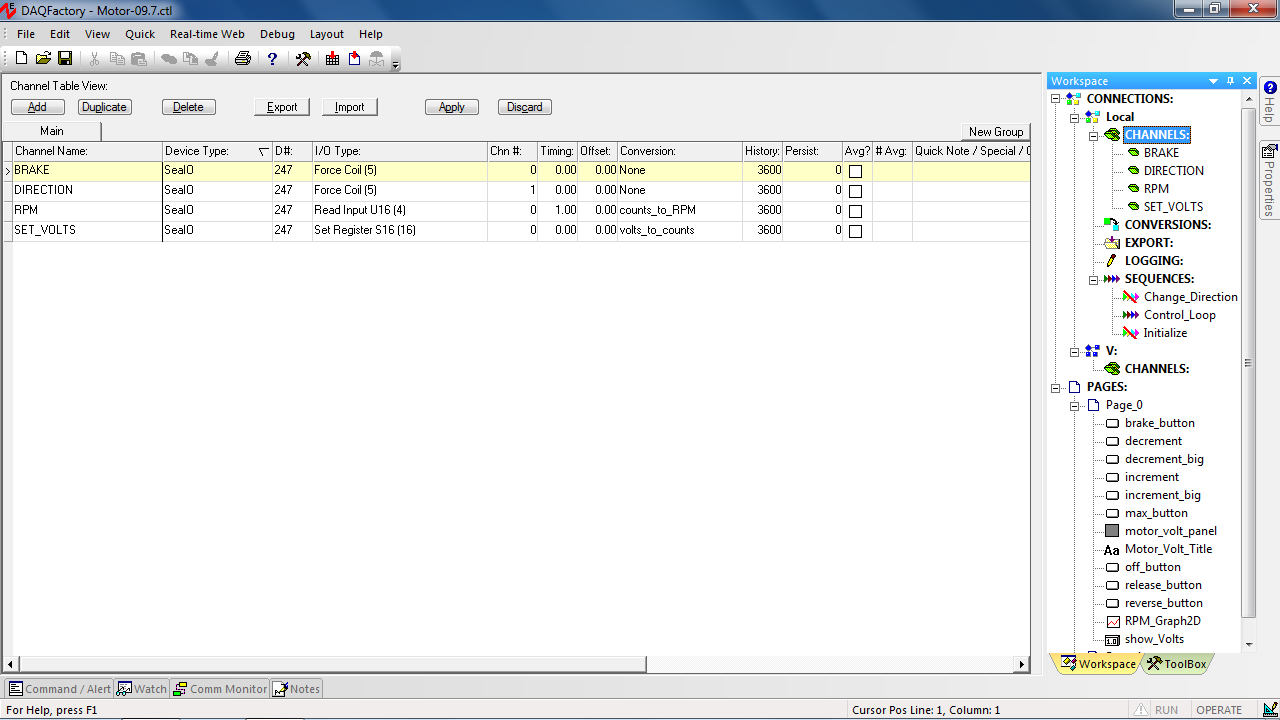The width and height of the screenshot is (1280, 720).
Task: Open the Comm Monitor tab
Action: (x=219, y=689)
